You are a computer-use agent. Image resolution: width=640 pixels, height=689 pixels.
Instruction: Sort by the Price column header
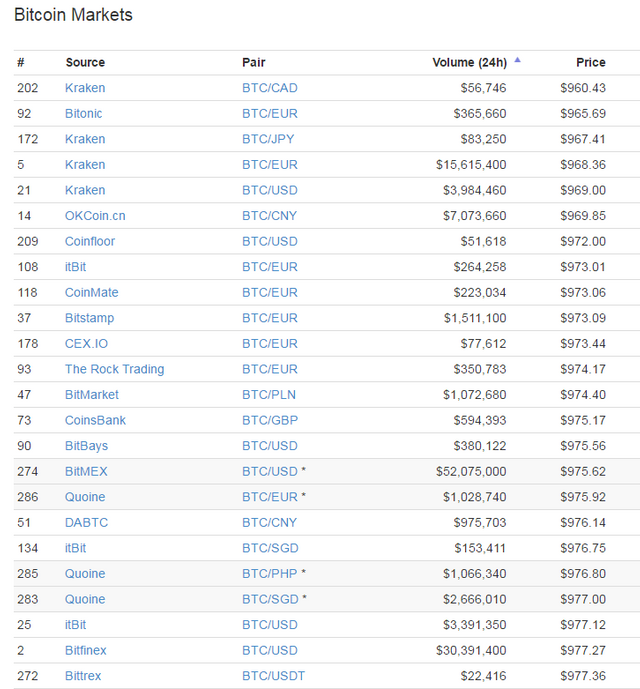pyautogui.click(x=591, y=62)
